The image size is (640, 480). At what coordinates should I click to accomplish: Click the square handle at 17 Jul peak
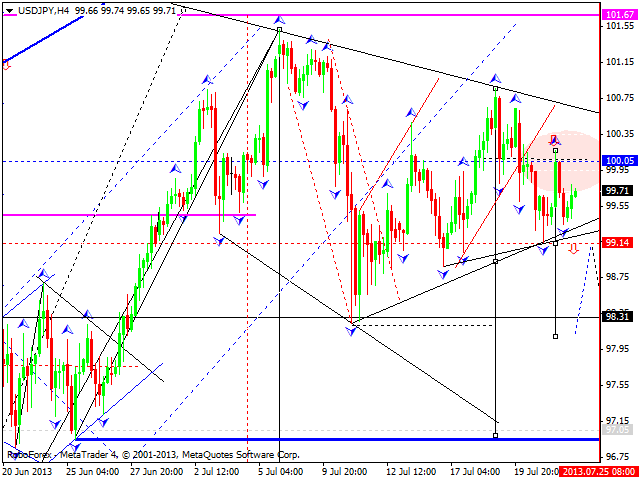pyautogui.click(x=495, y=89)
